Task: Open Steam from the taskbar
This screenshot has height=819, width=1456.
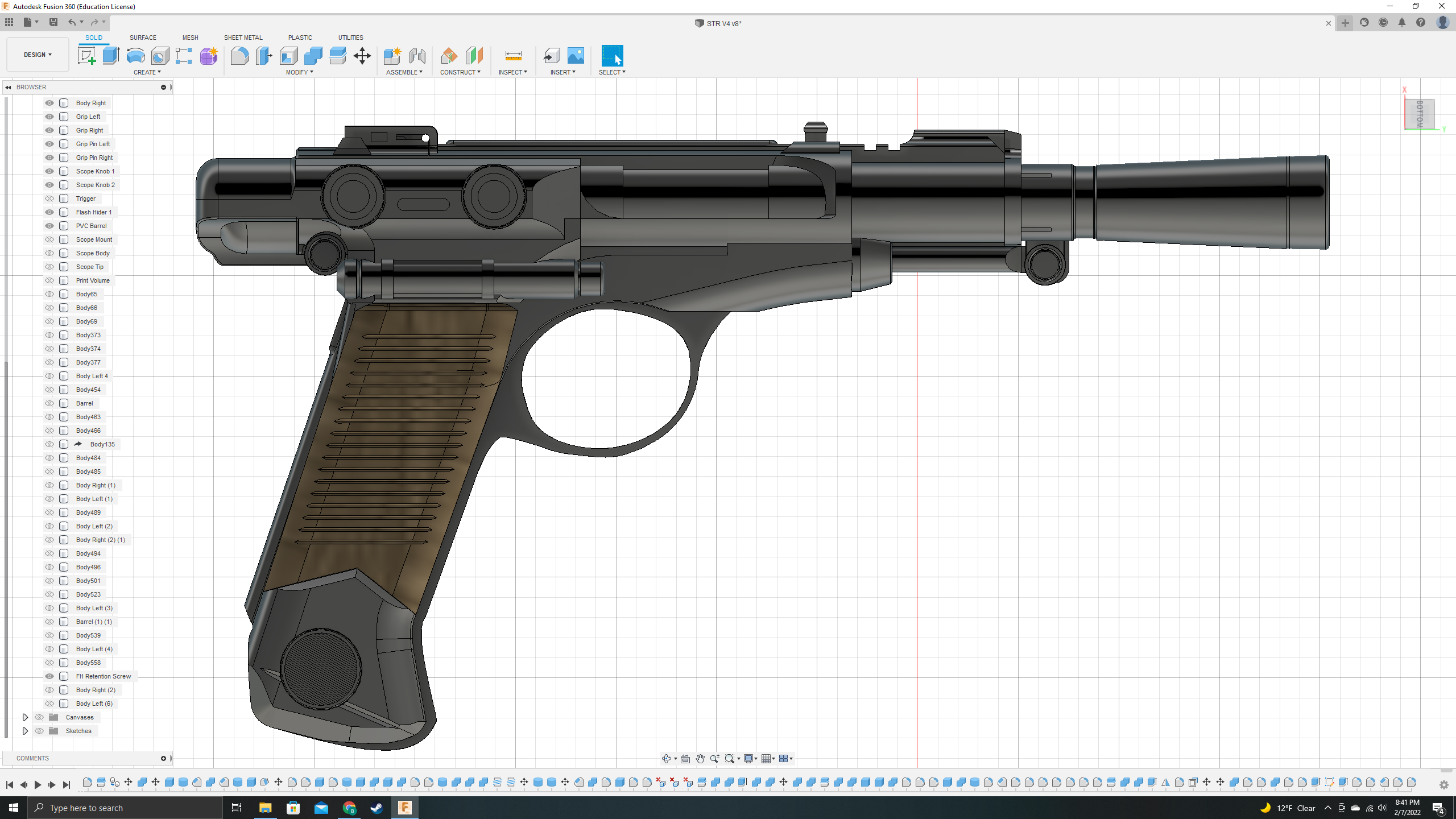Action: tap(377, 808)
